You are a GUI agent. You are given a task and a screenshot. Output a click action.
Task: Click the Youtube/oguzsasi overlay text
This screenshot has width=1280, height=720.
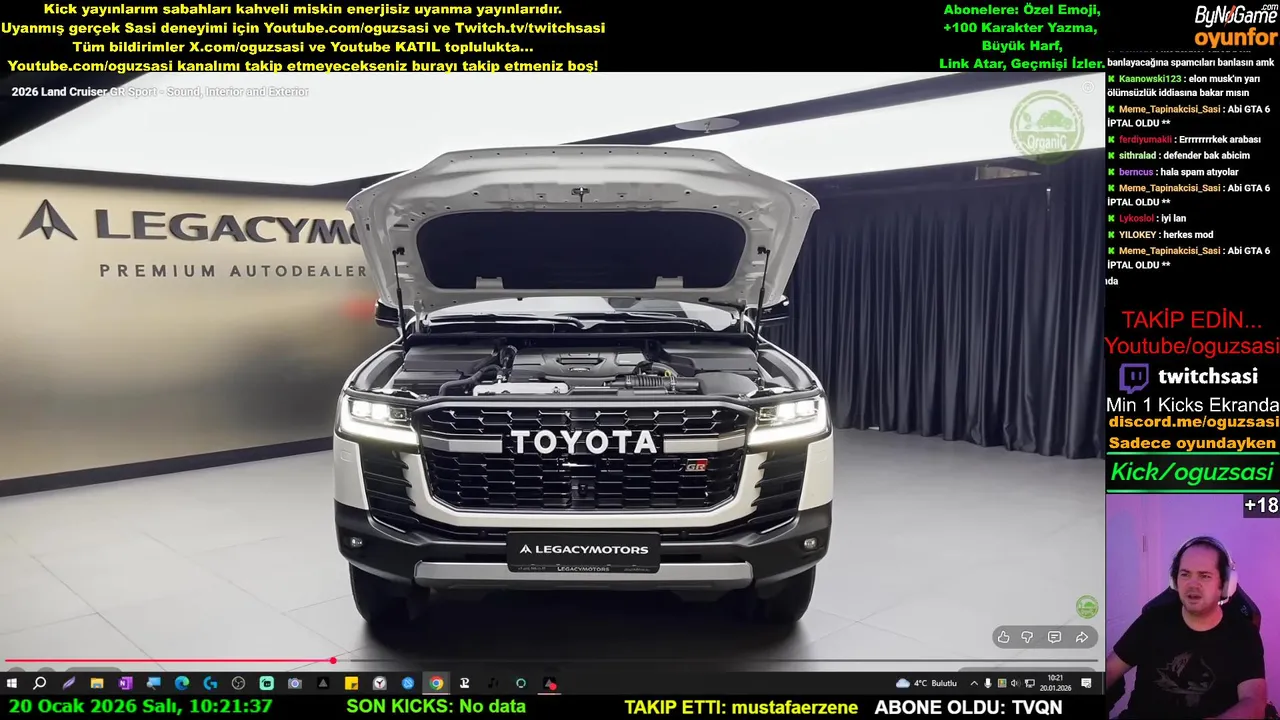[x=1192, y=346]
